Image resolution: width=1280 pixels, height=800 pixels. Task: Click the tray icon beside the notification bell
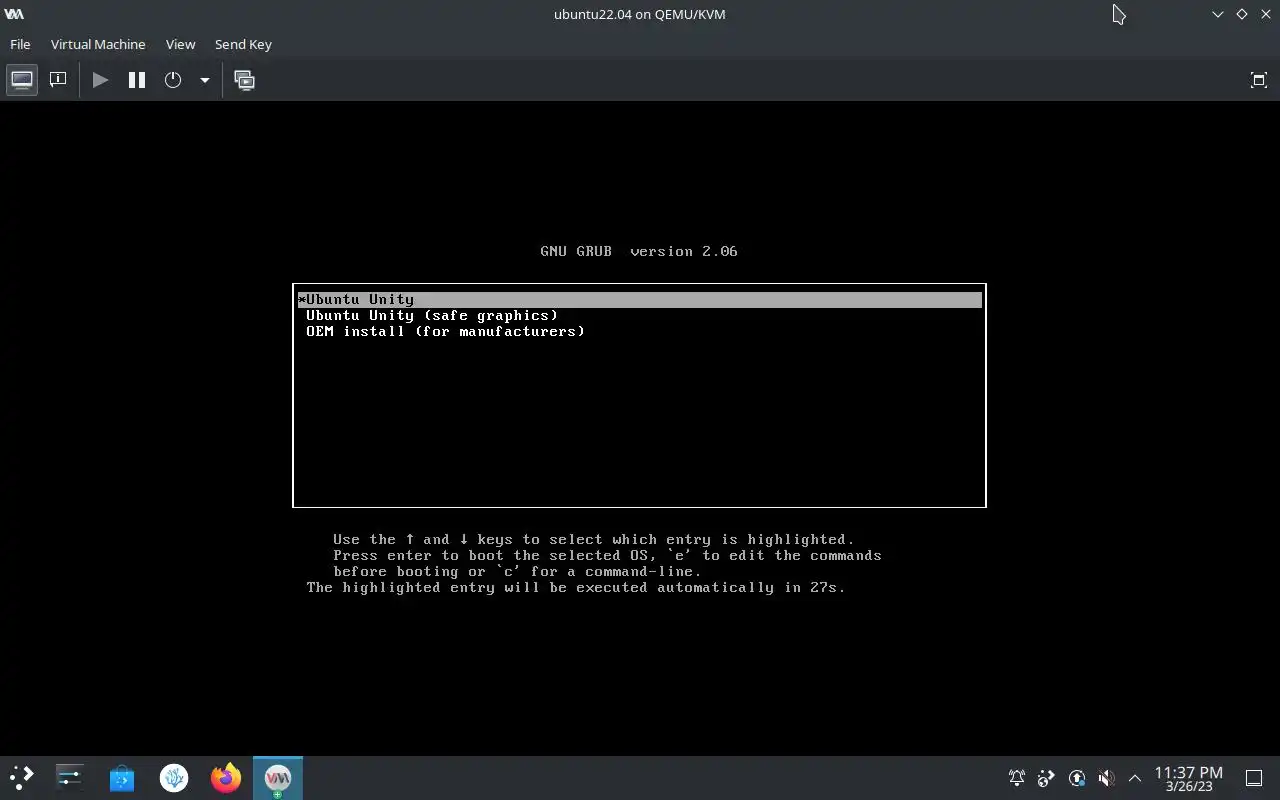(x=1046, y=778)
